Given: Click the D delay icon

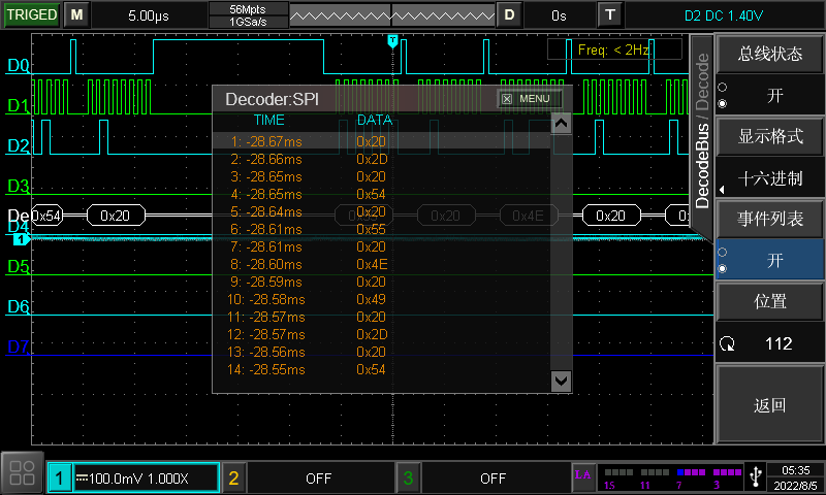Looking at the screenshot, I should point(510,15).
